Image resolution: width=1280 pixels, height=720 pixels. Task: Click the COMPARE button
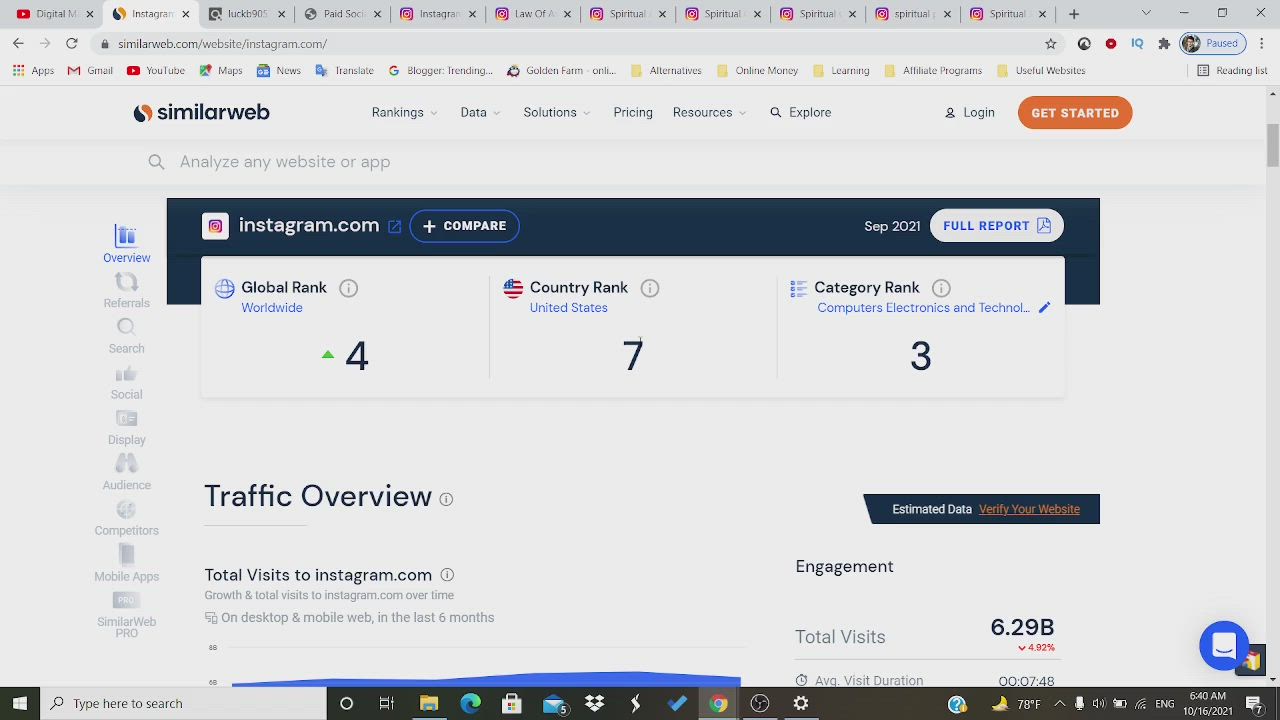pos(464,226)
